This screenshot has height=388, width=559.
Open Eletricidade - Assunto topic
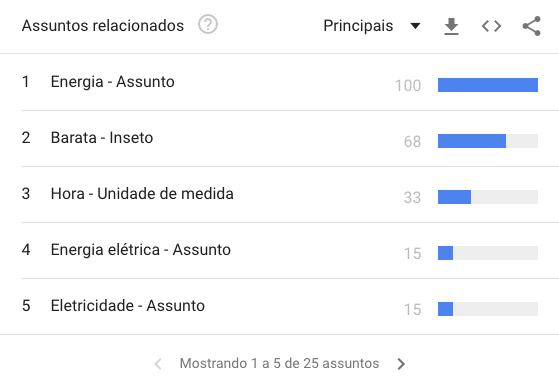(x=128, y=306)
